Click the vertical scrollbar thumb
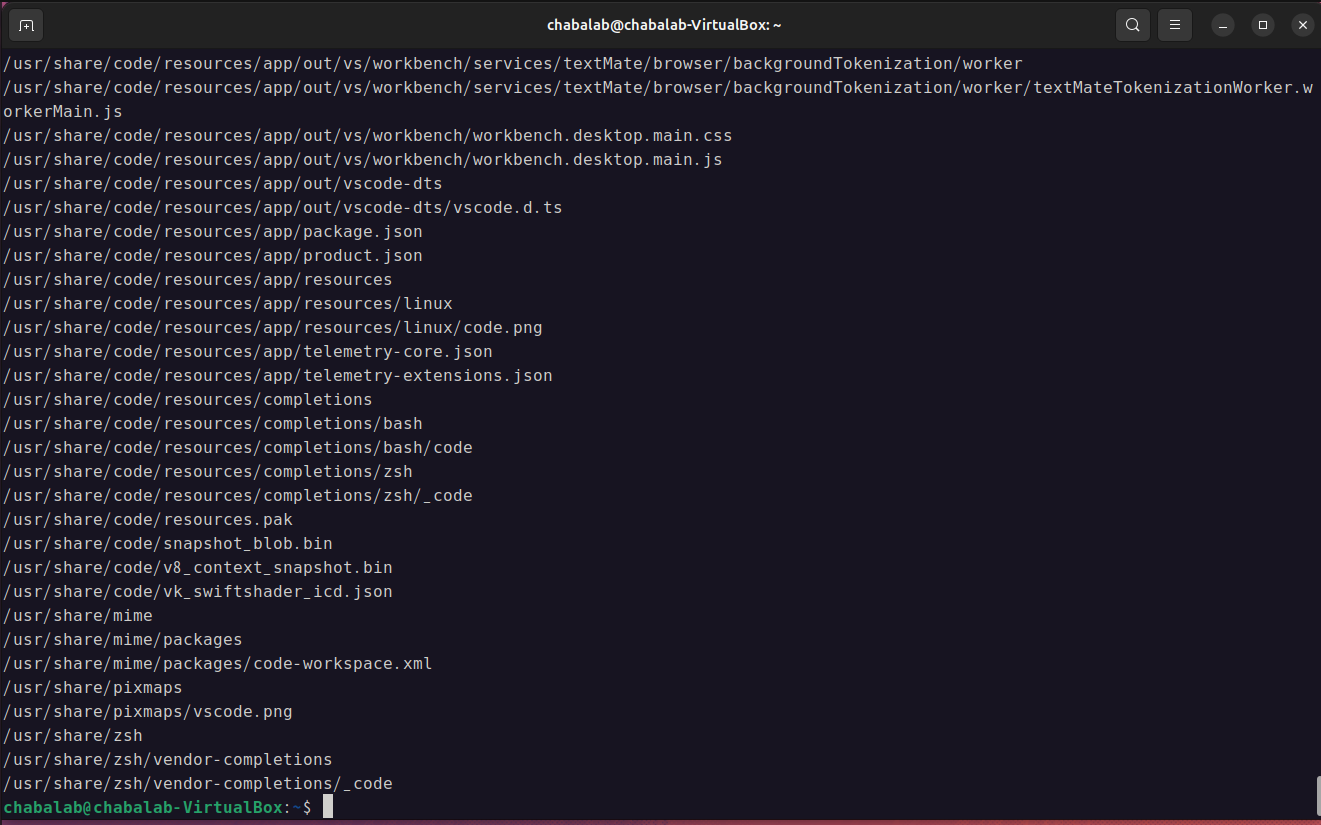The image size is (1321, 825). (1316, 796)
